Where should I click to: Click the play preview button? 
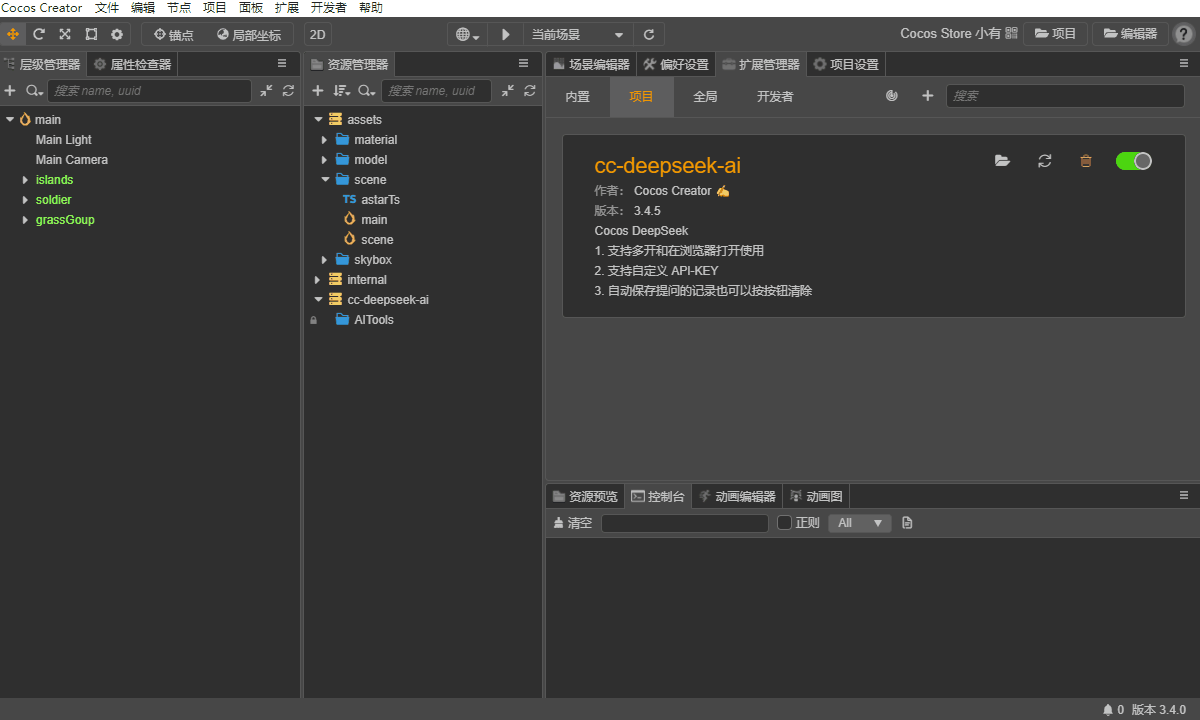coord(506,34)
